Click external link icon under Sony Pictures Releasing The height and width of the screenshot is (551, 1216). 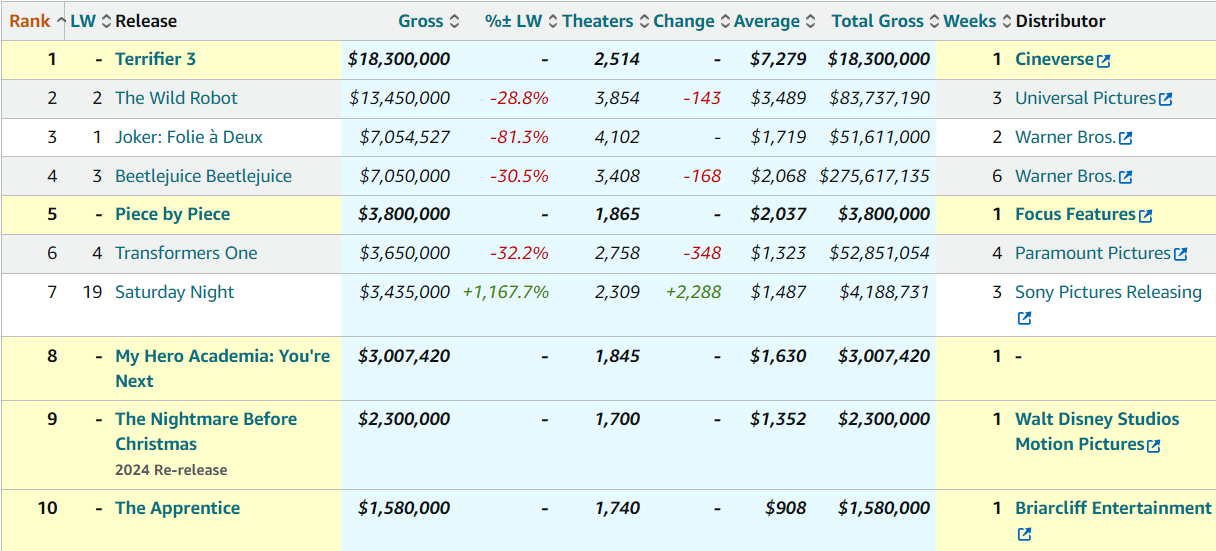[x=1024, y=319]
